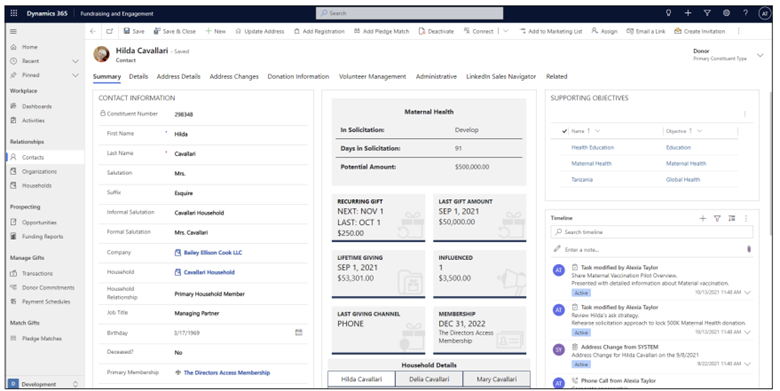Expand the header Primary Constituent Type chevron

click(x=760, y=55)
